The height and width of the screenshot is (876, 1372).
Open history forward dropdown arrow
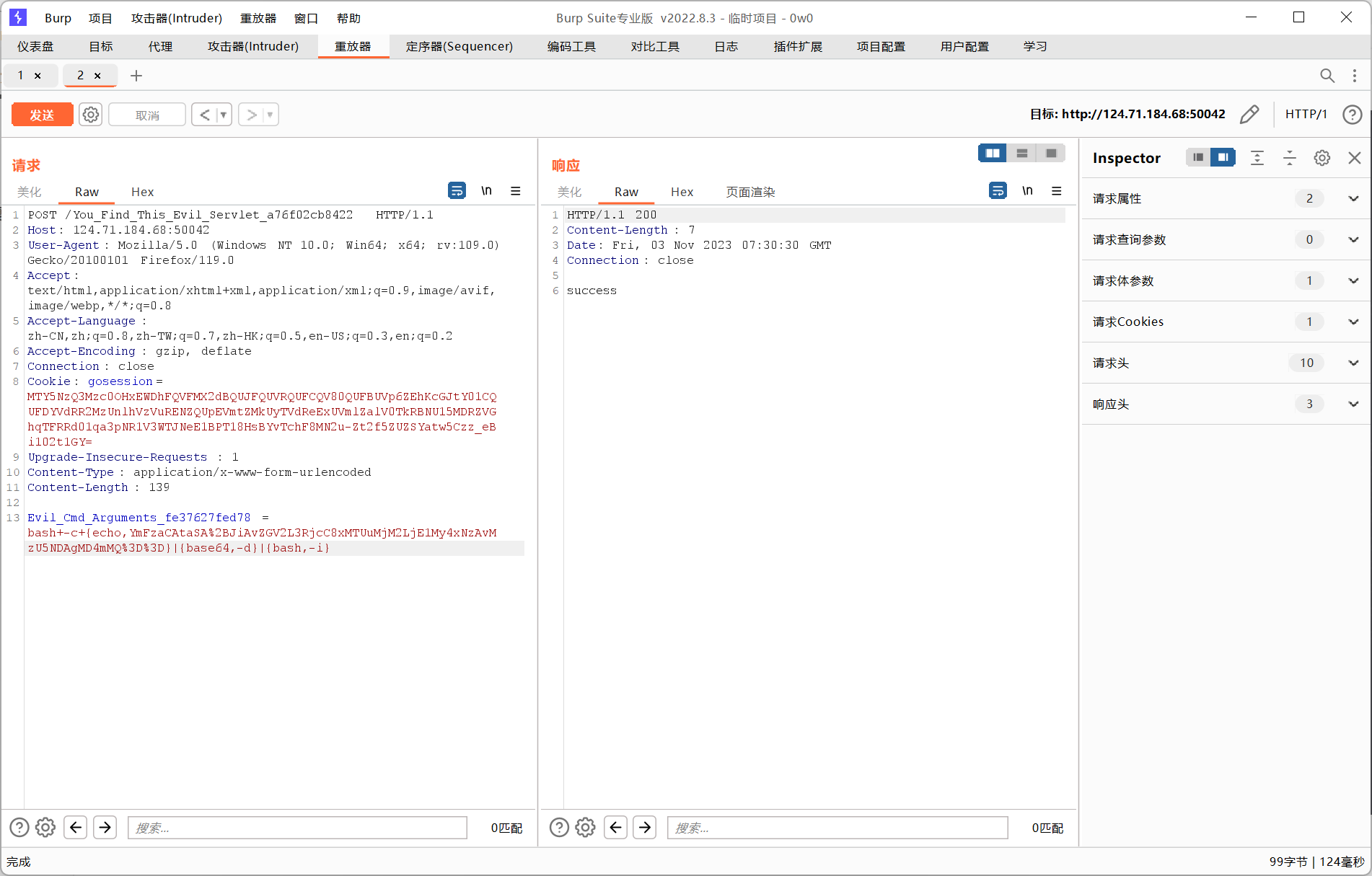(271, 115)
